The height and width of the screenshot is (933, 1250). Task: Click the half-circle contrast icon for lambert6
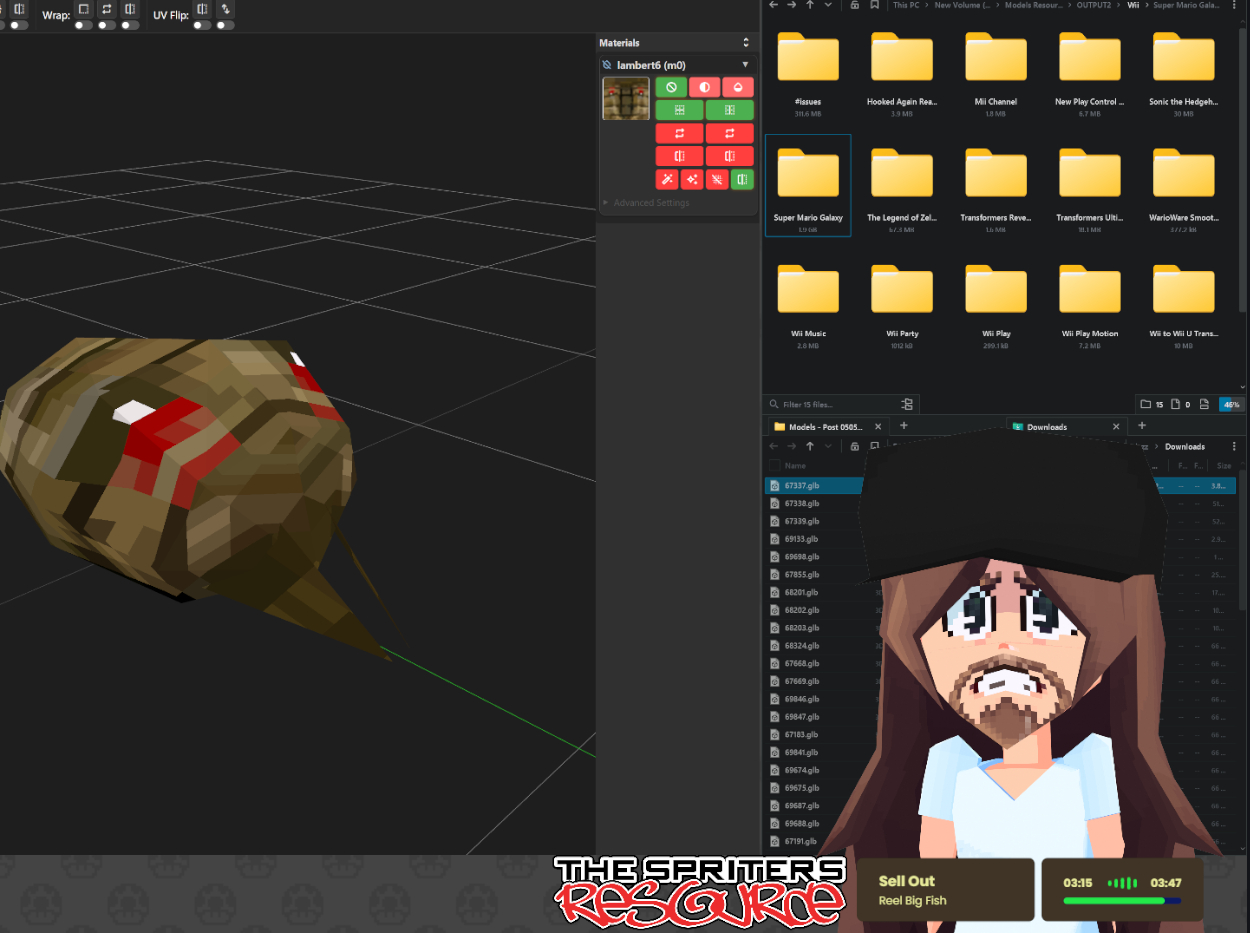[x=705, y=88]
